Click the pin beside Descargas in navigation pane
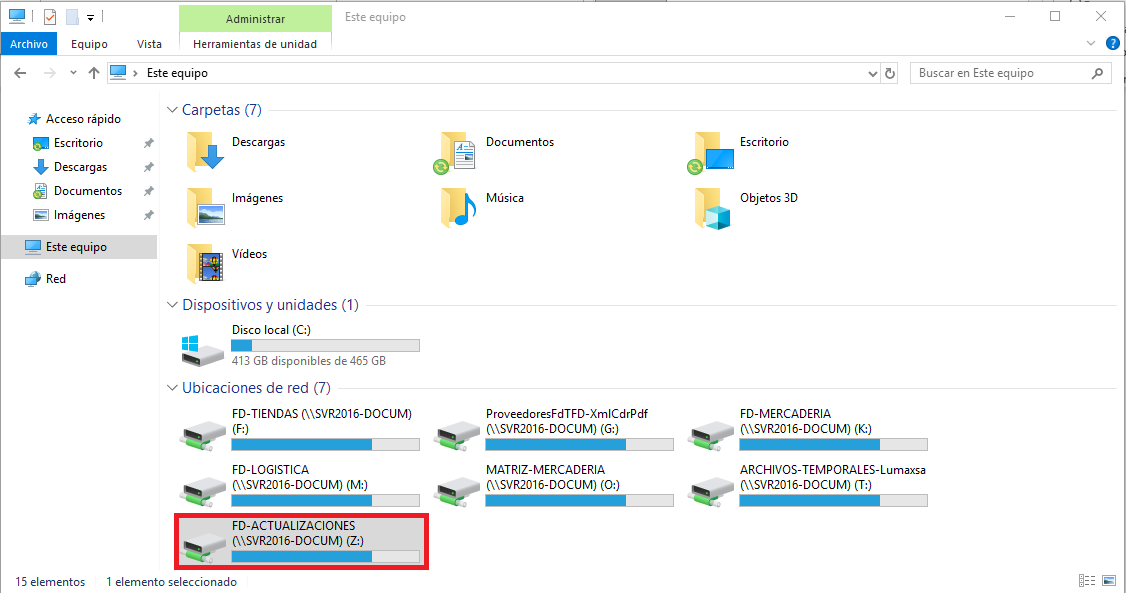1126x593 pixels. [148, 167]
